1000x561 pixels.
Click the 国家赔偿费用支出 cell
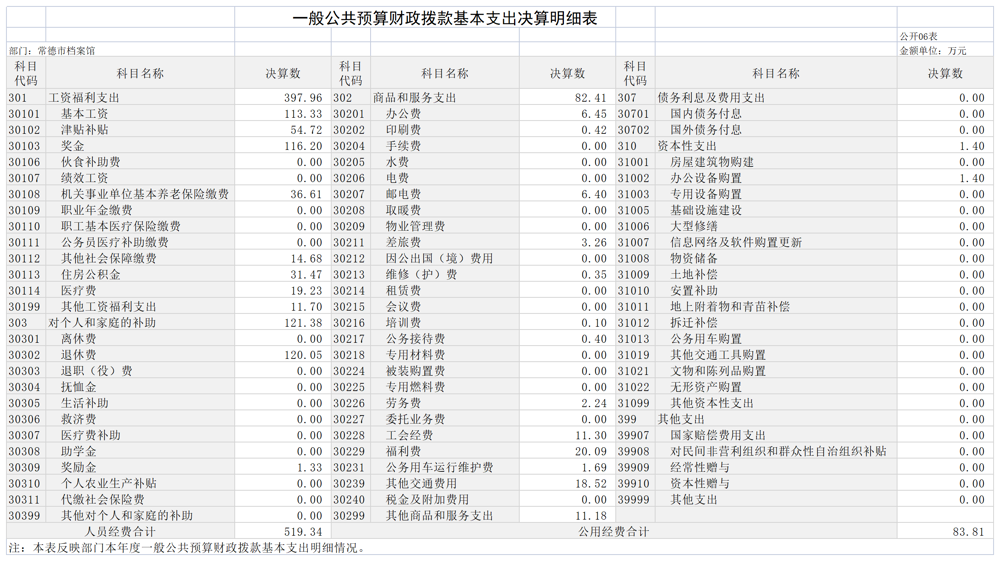point(717,435)
